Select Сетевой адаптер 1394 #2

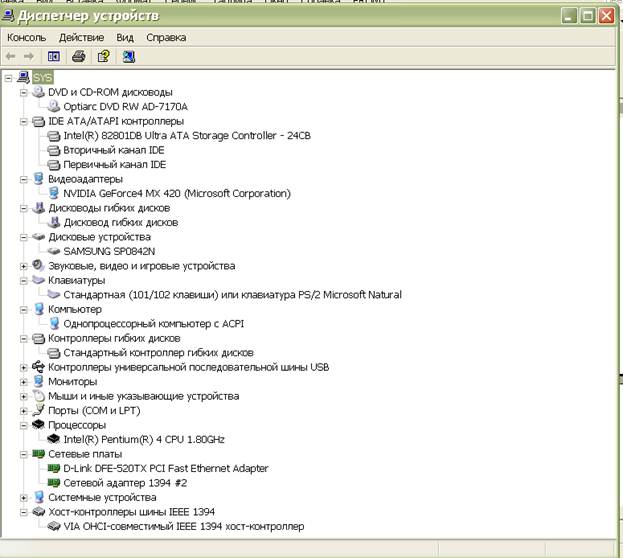pos(125,482)
